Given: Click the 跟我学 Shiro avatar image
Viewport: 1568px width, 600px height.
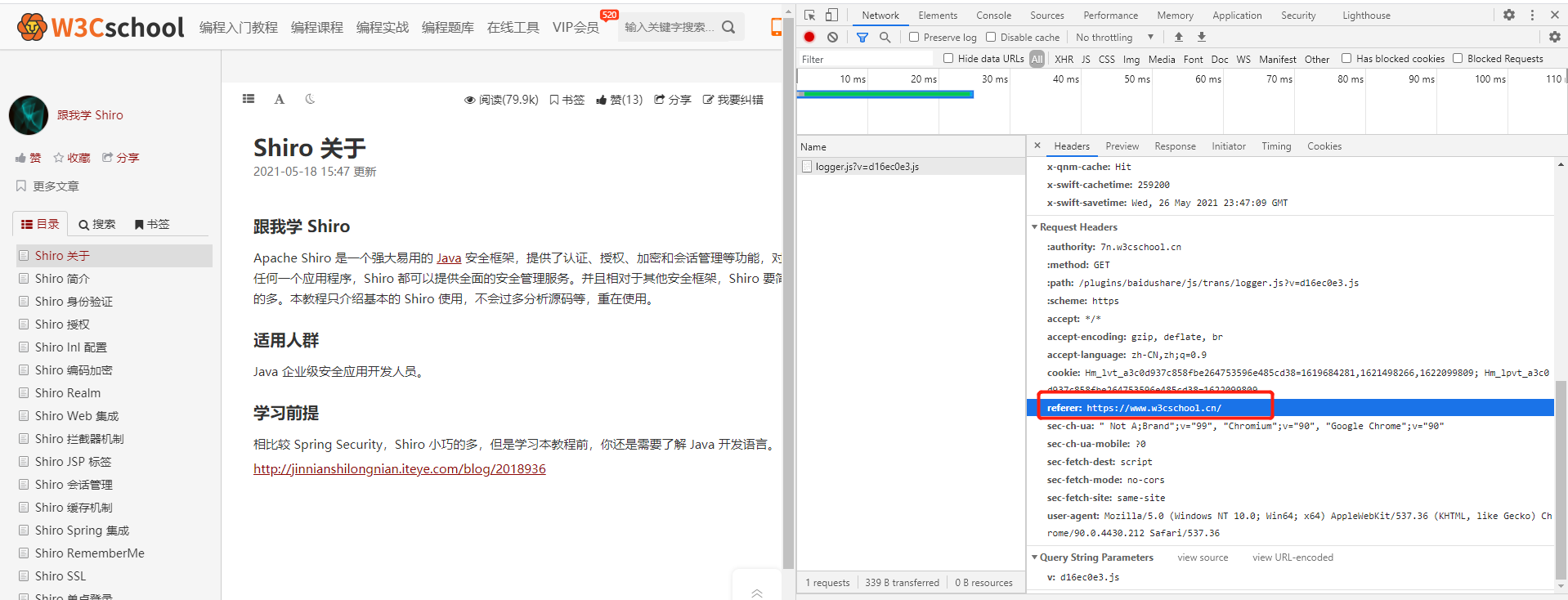Looking at the screenshot, I should pos(29,115).
